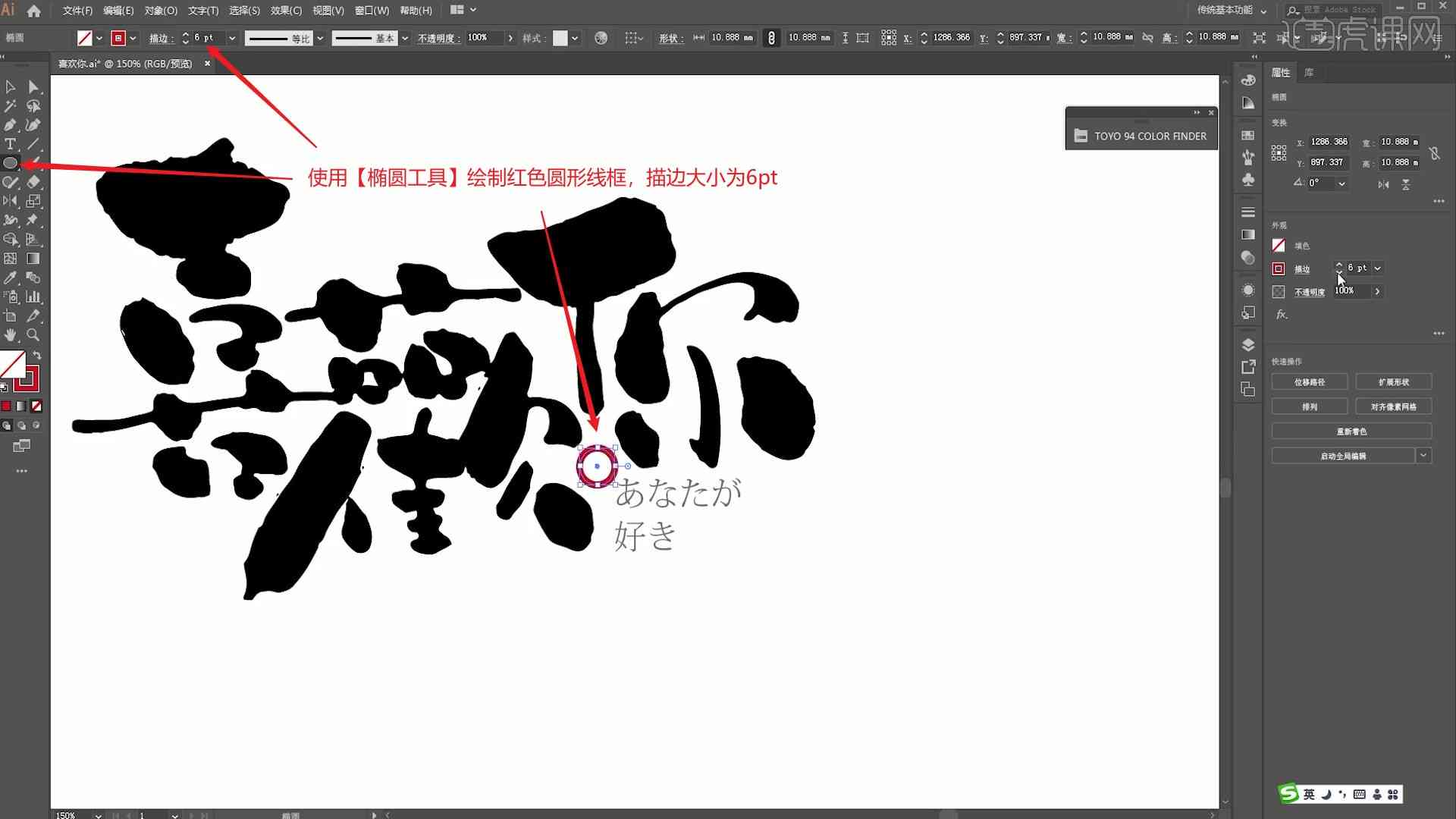The height and width of the screenshot is (819, 1456).
Task: Select the Type tool in toolbar
Action: click(x=11, y=143)
